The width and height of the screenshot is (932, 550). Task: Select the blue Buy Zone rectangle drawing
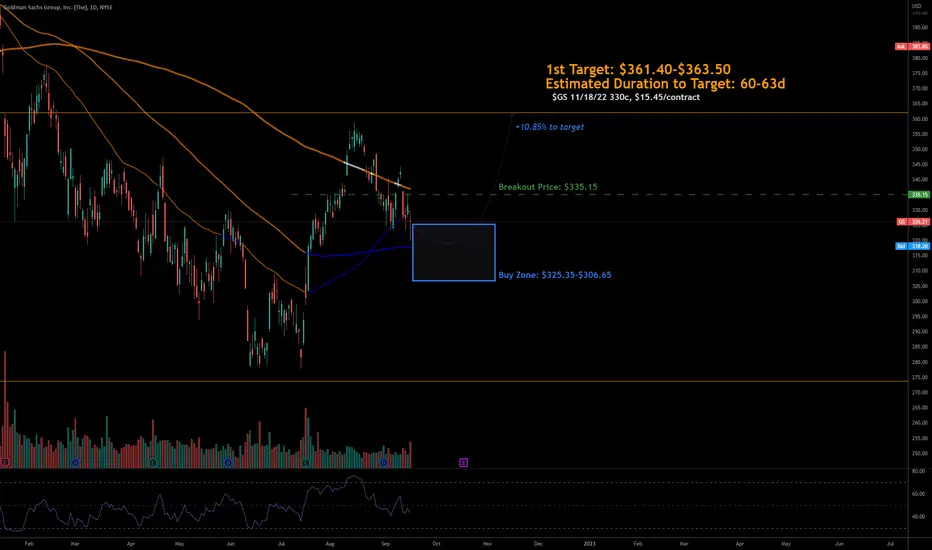tap(454, 252)
